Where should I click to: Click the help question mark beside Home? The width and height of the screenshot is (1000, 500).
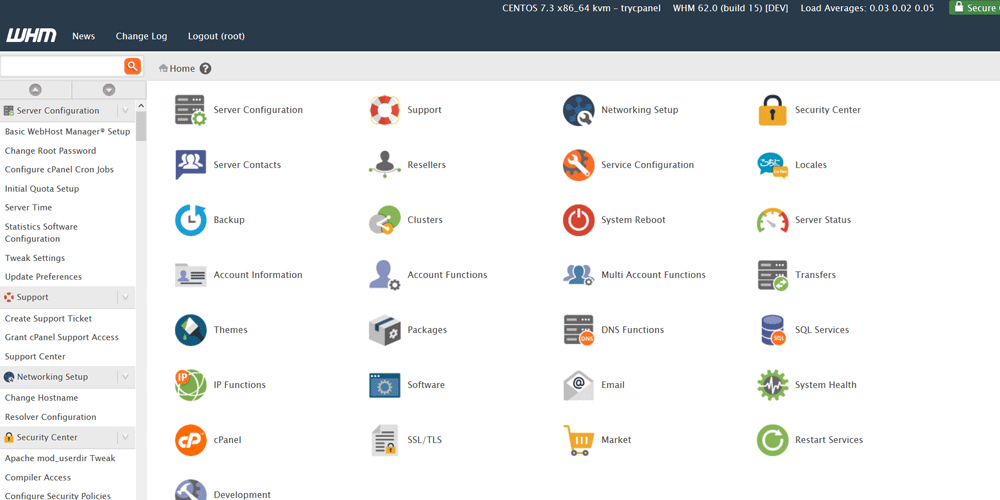click(205, 69)
